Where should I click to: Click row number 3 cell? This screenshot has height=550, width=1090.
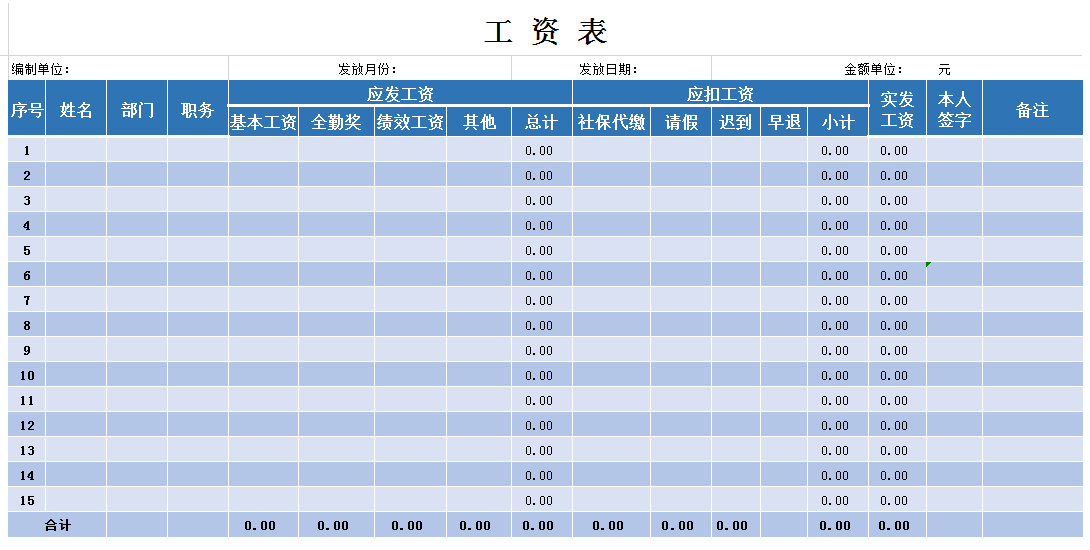pyautogui.click(x=26, y=200)
